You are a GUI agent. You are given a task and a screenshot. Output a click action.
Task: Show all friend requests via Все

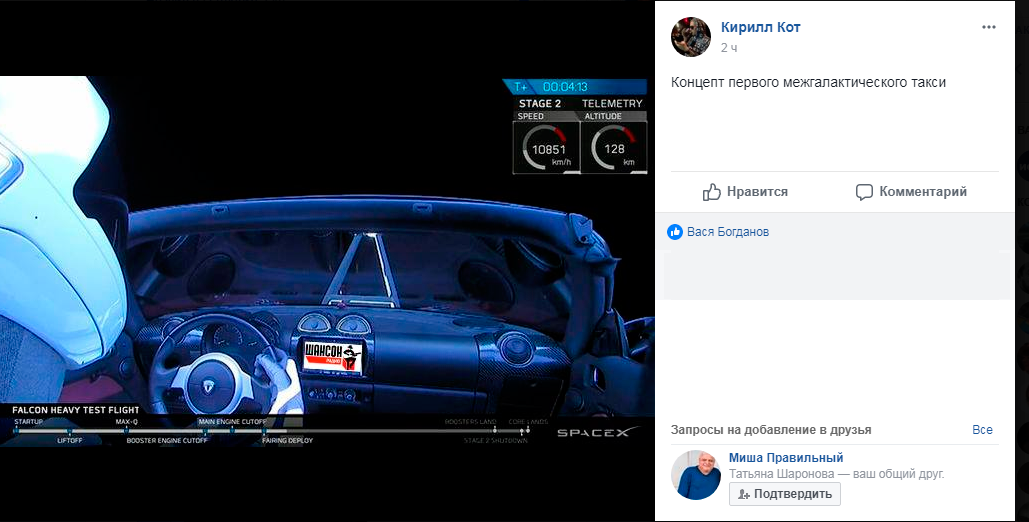click(x=982, y=430)
